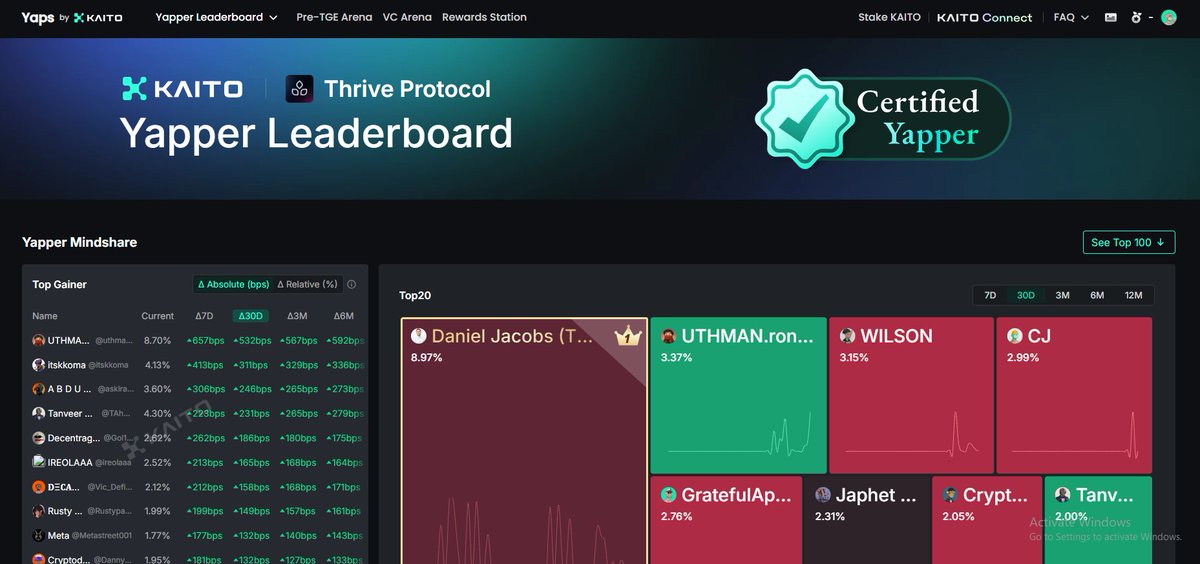Click A B D U avatar in list

[39, 389]
